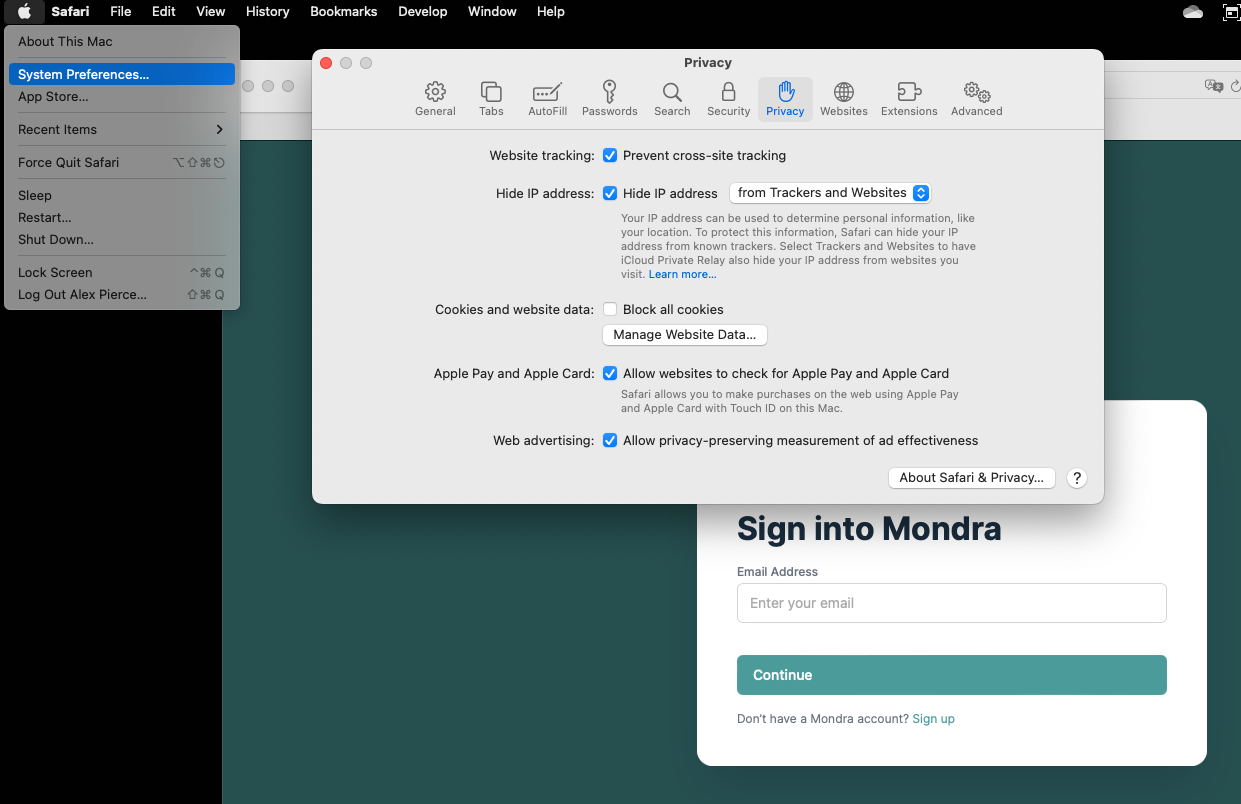Choose Sleep from Apple menu

(x=122, y=195)
